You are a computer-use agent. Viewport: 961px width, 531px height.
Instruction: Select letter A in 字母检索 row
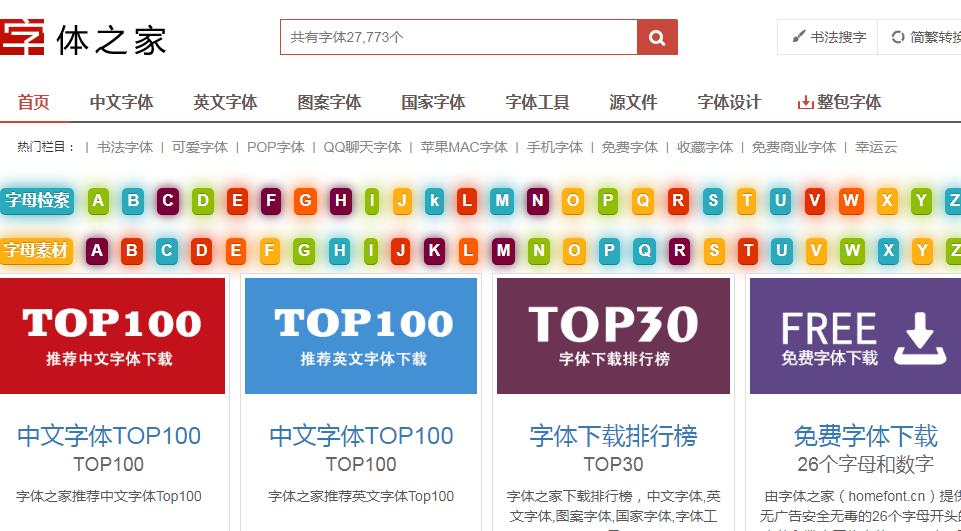98,201
